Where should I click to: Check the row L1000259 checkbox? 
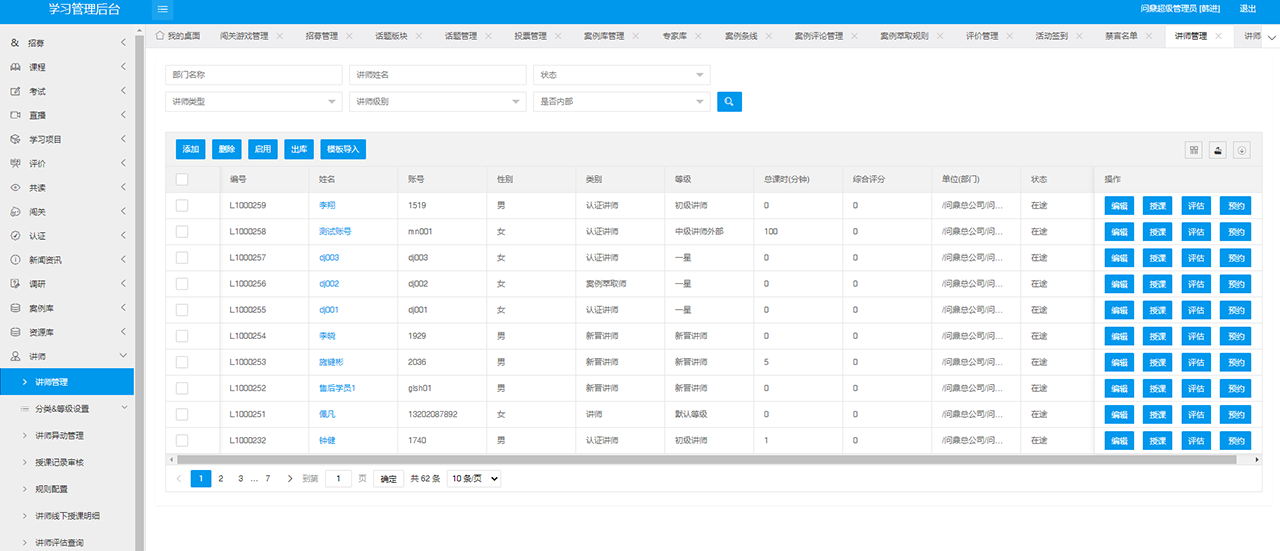[x=182, y=205]
